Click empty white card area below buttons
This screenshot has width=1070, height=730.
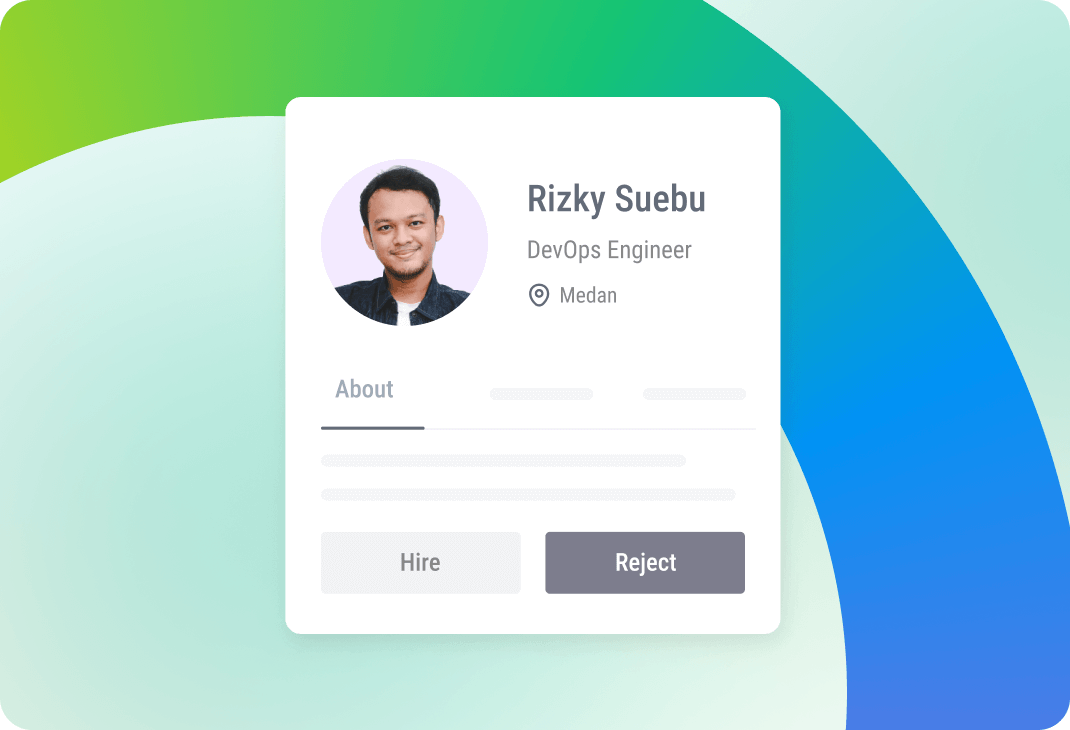tap(532, 613)
